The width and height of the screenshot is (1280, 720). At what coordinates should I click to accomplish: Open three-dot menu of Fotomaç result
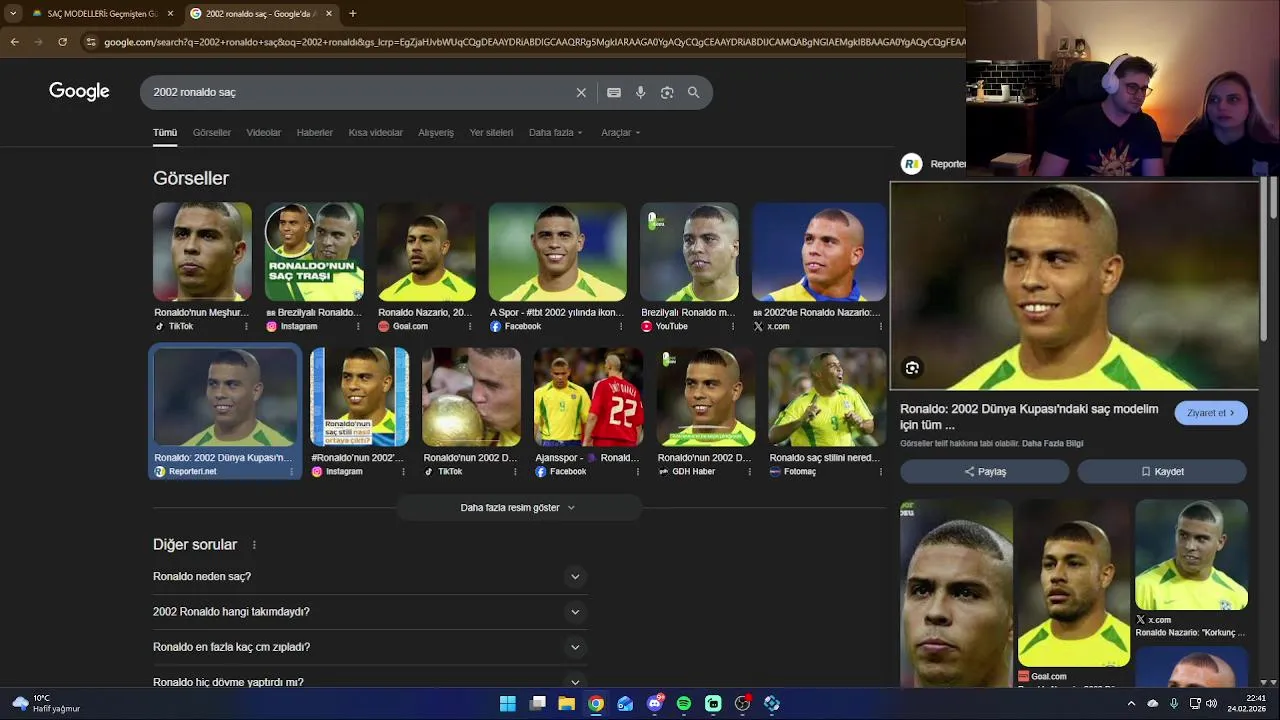click(880, 471)
